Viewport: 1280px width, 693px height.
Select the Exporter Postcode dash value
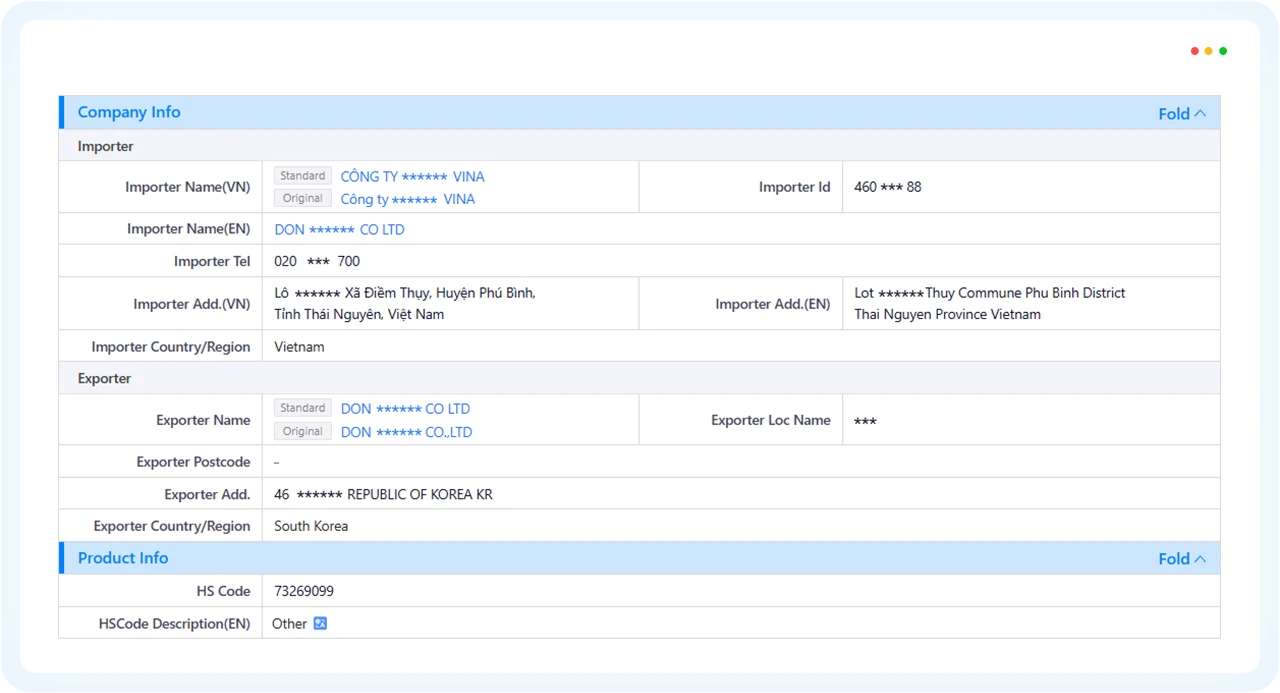point(277,462)
